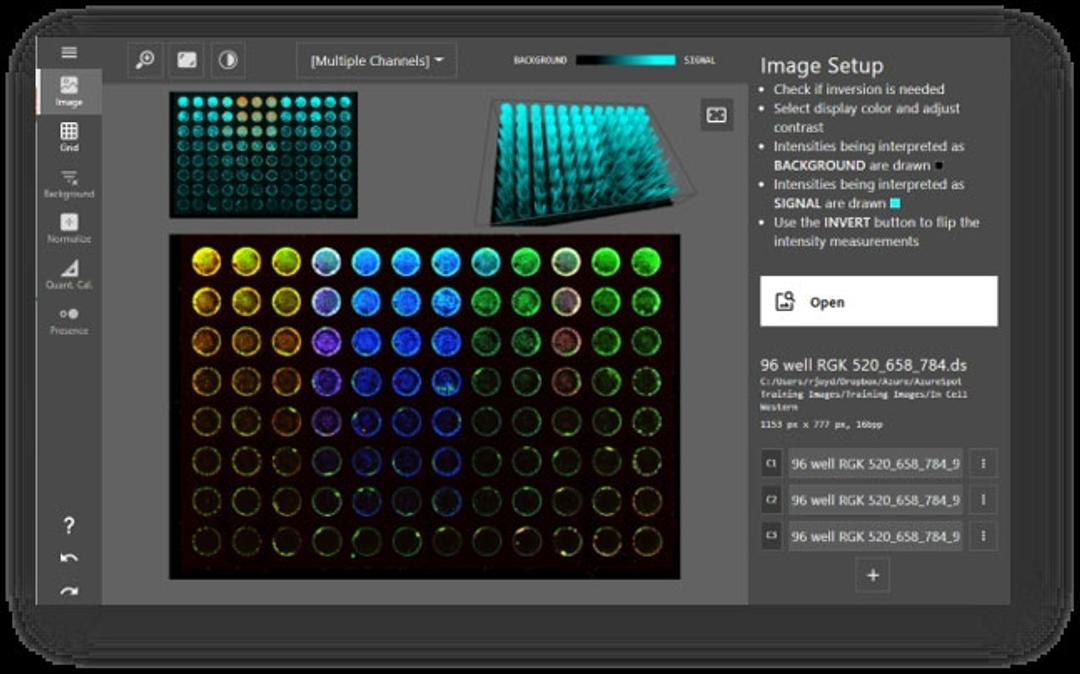Viewport: 1080px width, 674px height.
Task: Click the C2 channel file name field
Action: (875, 500)
